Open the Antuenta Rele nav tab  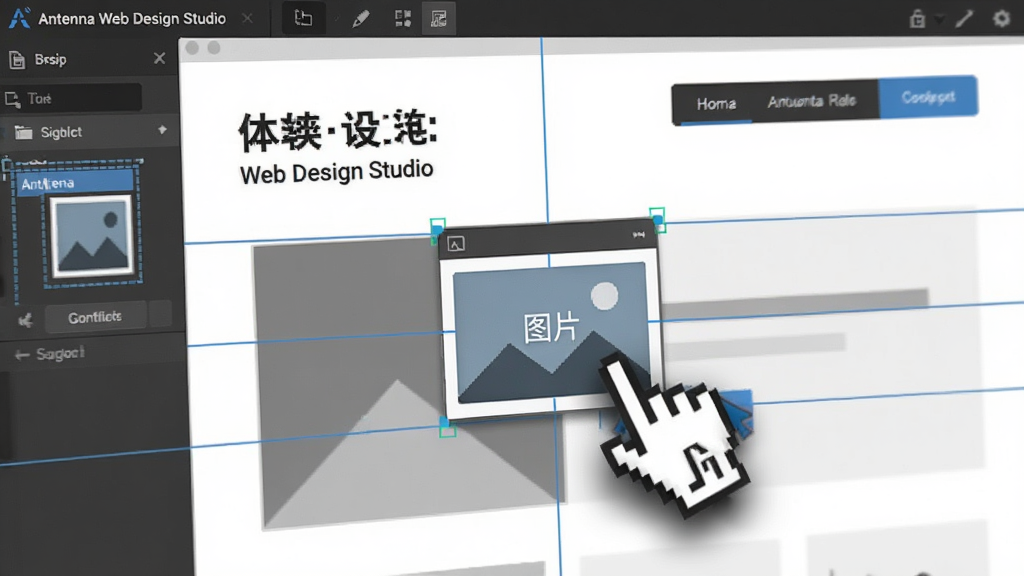[812, 101]
